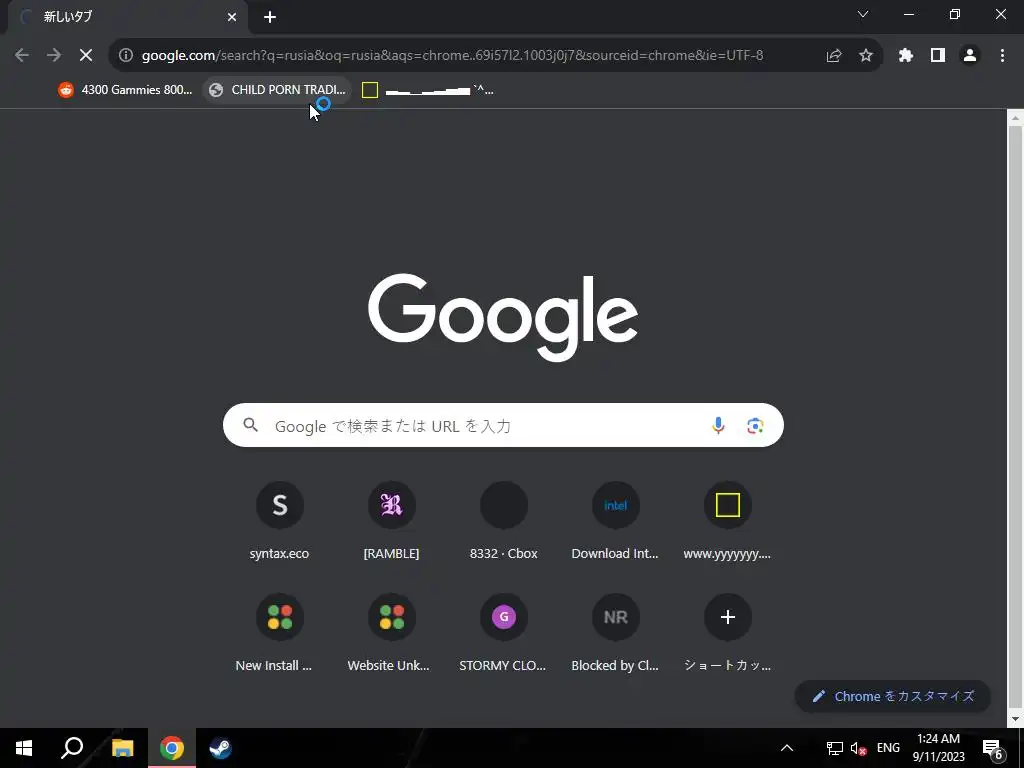Open the profile avatar menu
Image resolution: width=1024 pixels, height=768 pixels.
970,56
